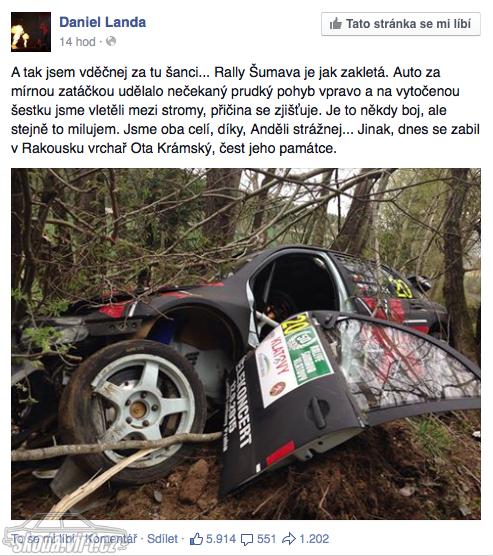Screen dimensions: 493x556
Task: Click thumbs-up icon inside the page like button
Action: coord(335,24)
